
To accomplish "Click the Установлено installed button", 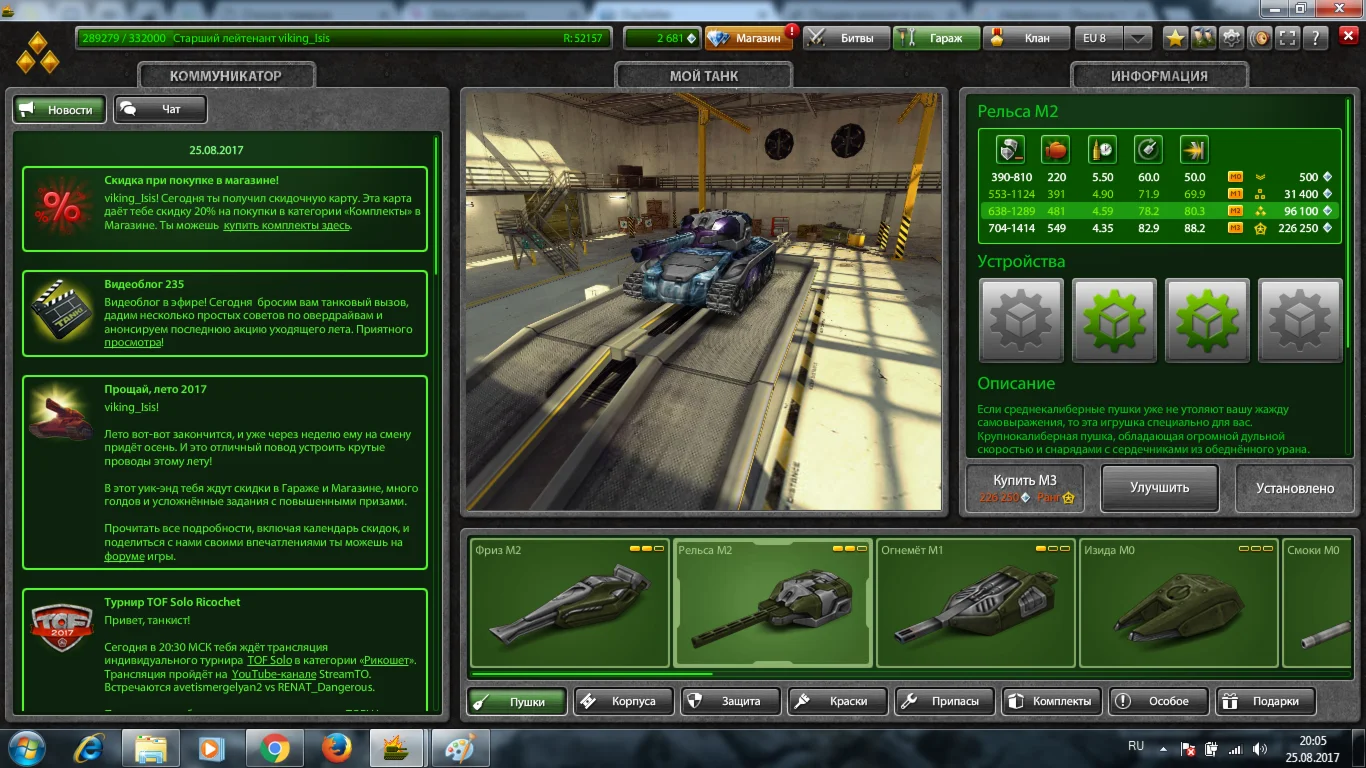I will [x=1295, y=488].
